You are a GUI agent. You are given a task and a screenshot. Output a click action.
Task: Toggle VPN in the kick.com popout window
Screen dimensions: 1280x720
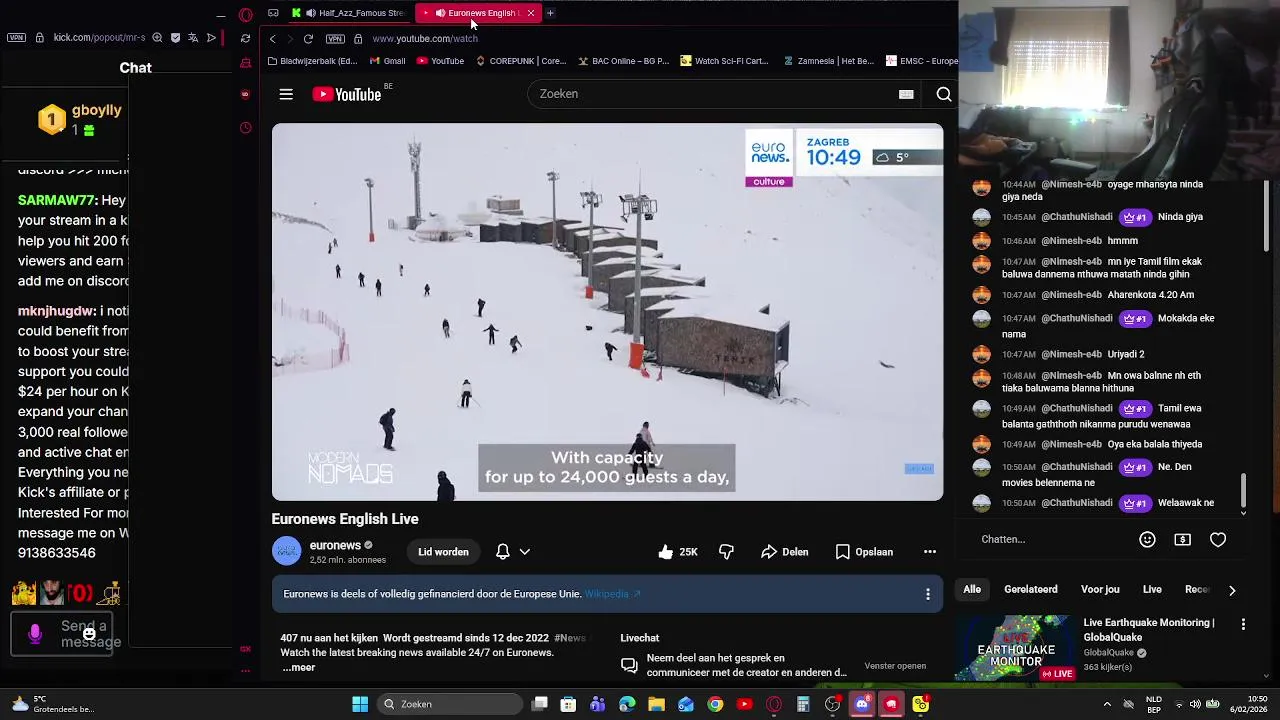click(16, 38)
